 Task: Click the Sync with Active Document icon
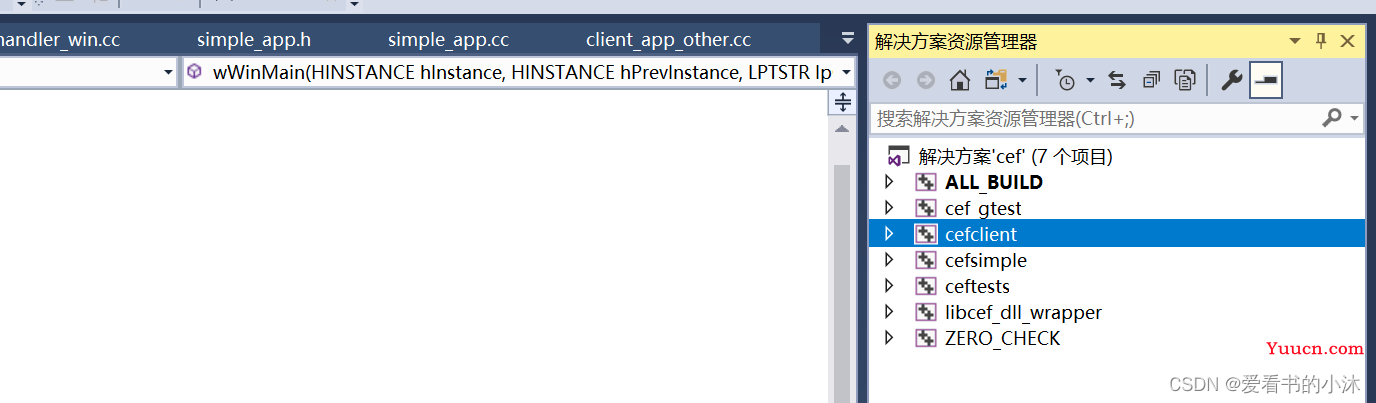[x=1118, y=80]
